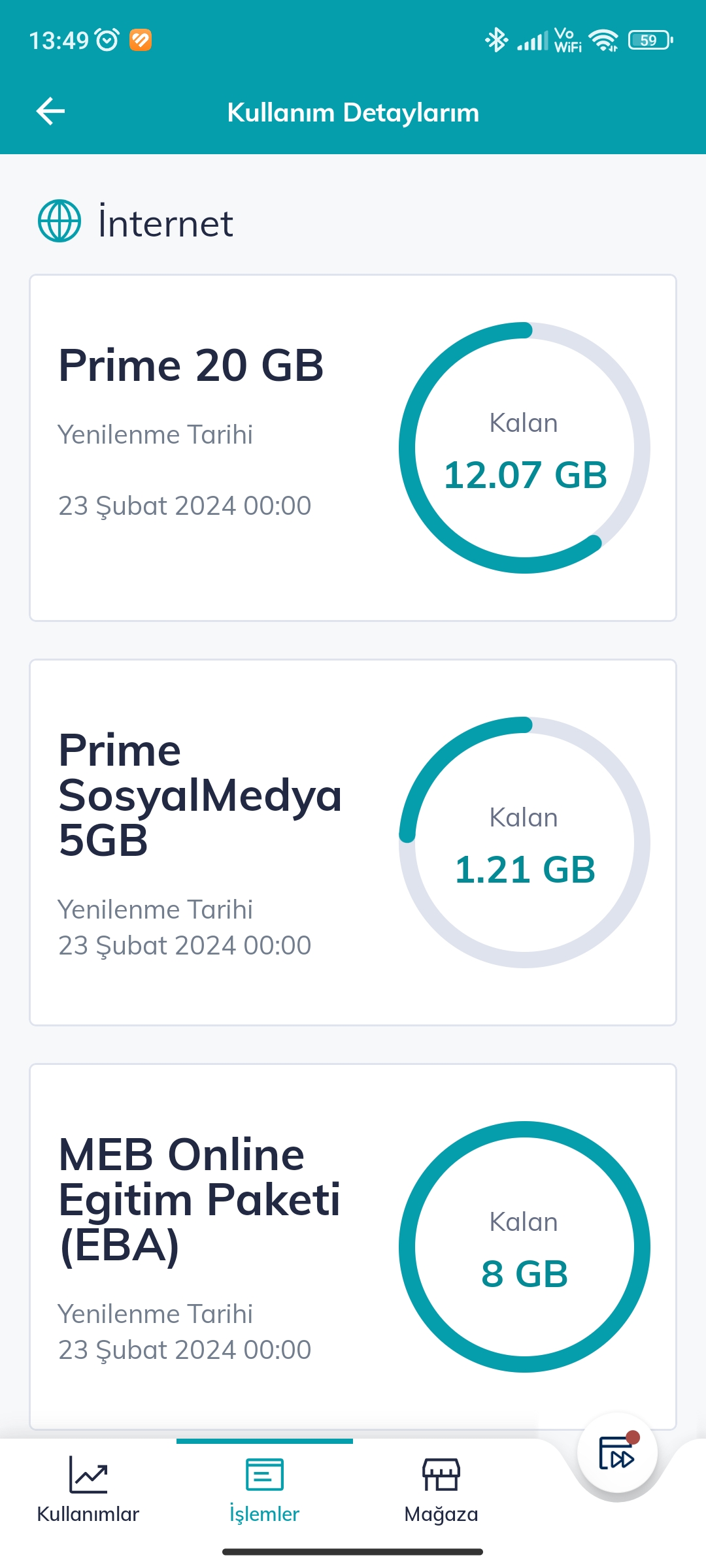
Task: Tap the alarm clock status icon
Action: (x=107, y=40)
